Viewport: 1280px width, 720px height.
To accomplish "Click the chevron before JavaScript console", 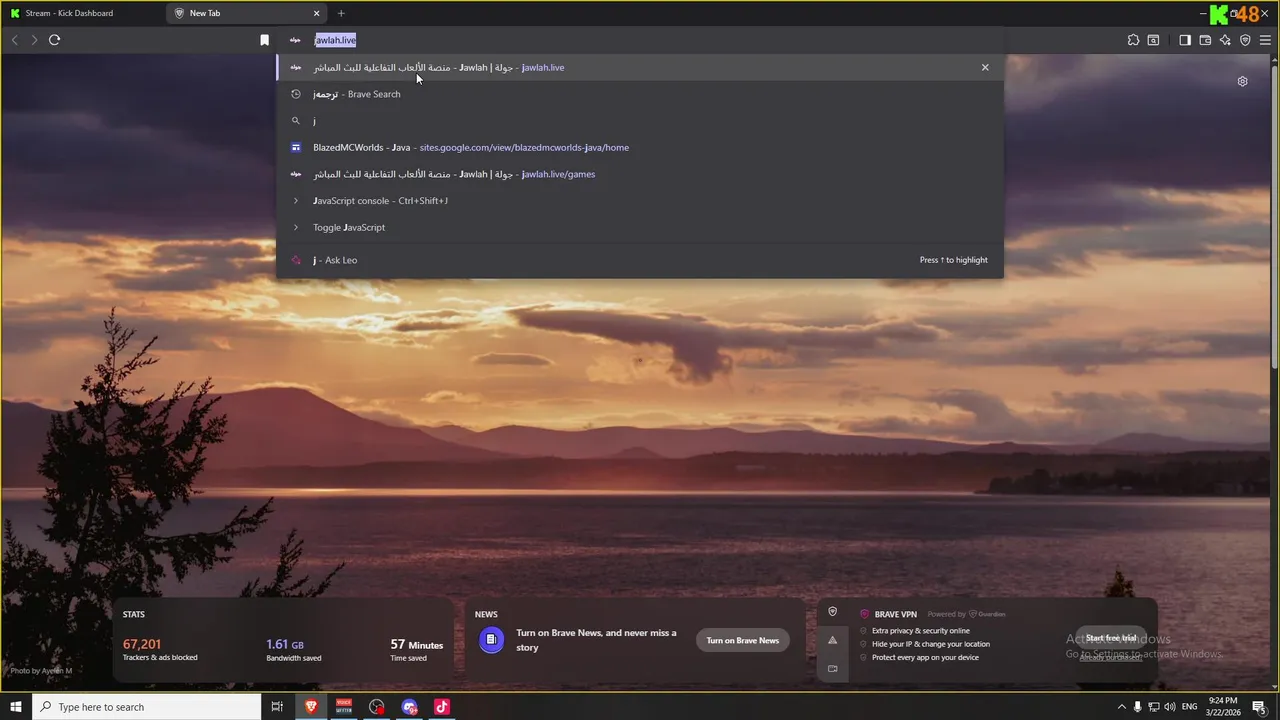I will 296,201.
